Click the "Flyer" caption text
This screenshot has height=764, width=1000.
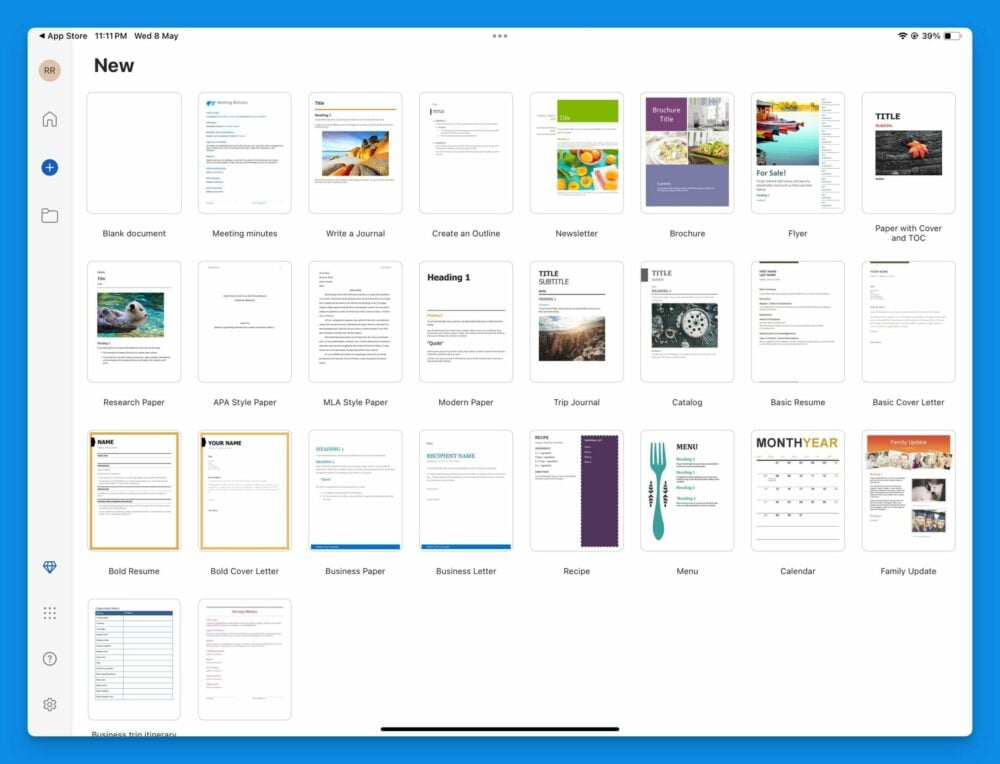(798, 233)
